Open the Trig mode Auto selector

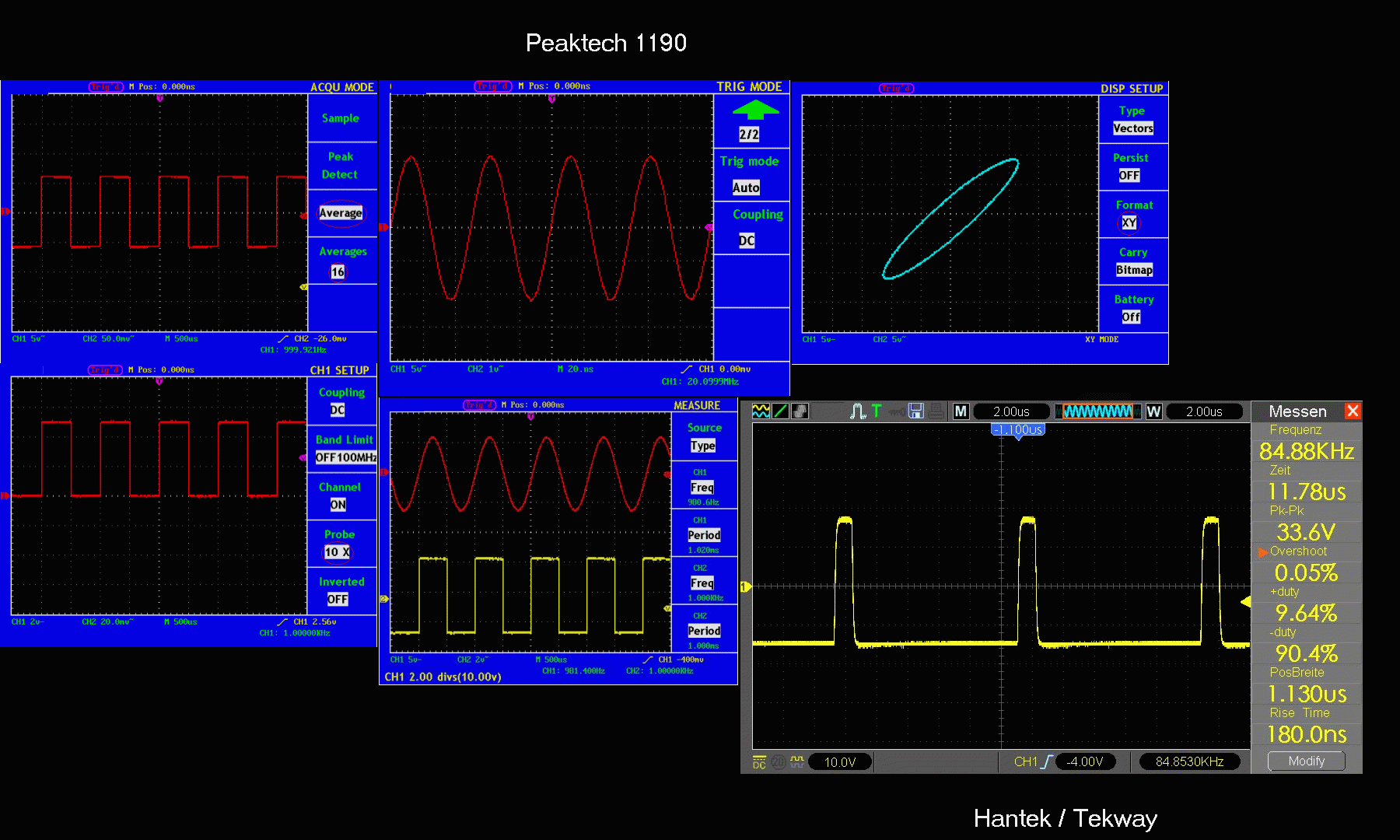[746, 187]
